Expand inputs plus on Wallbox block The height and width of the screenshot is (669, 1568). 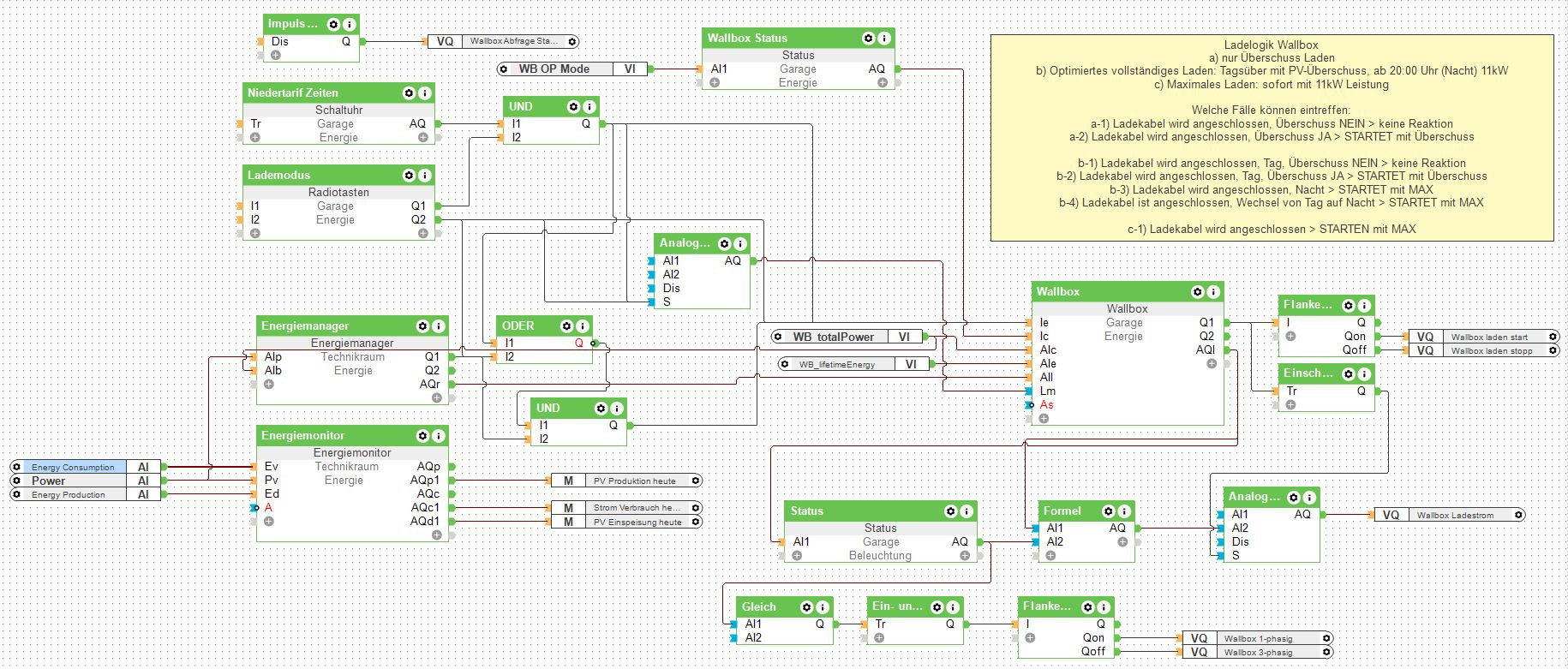tap(1044, 418)
